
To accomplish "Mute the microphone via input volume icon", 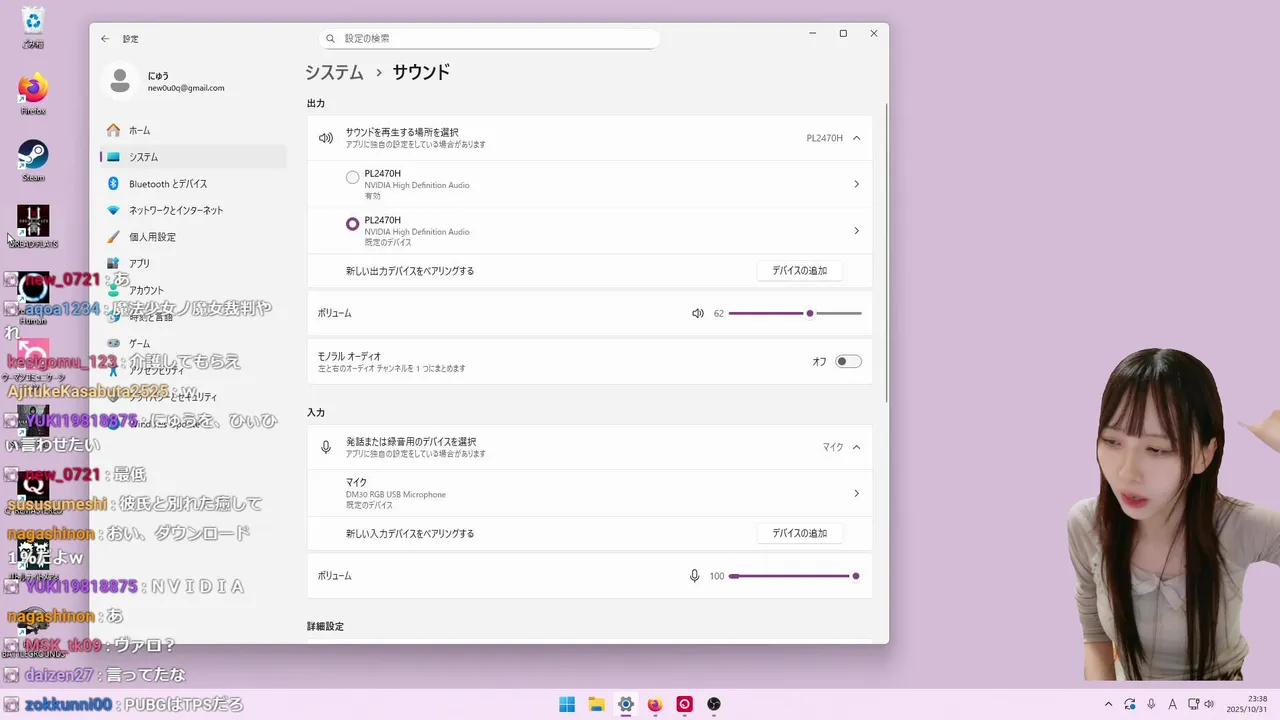I will pyautogui.click(x=694, y=576).
